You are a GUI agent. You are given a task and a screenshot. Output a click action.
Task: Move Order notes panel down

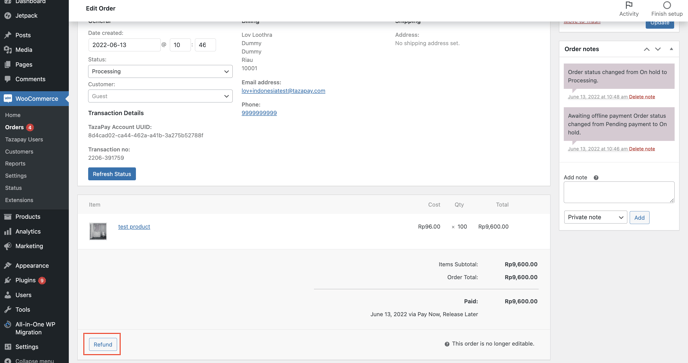click(x=658, y=49)
